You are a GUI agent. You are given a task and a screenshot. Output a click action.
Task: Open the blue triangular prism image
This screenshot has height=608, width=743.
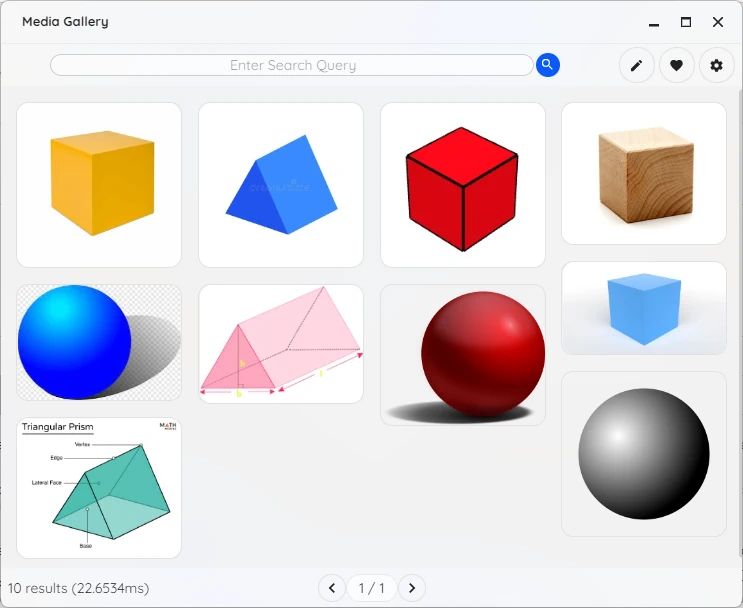tap(280, 184)
